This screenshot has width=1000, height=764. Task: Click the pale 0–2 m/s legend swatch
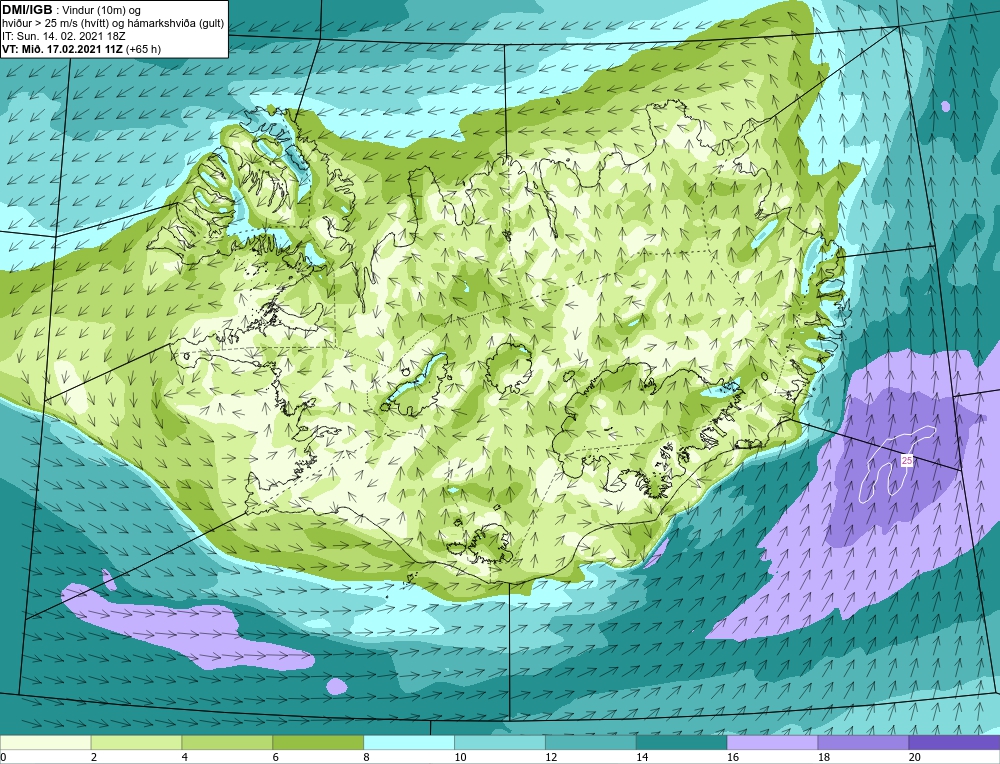(x=46, y=742)
